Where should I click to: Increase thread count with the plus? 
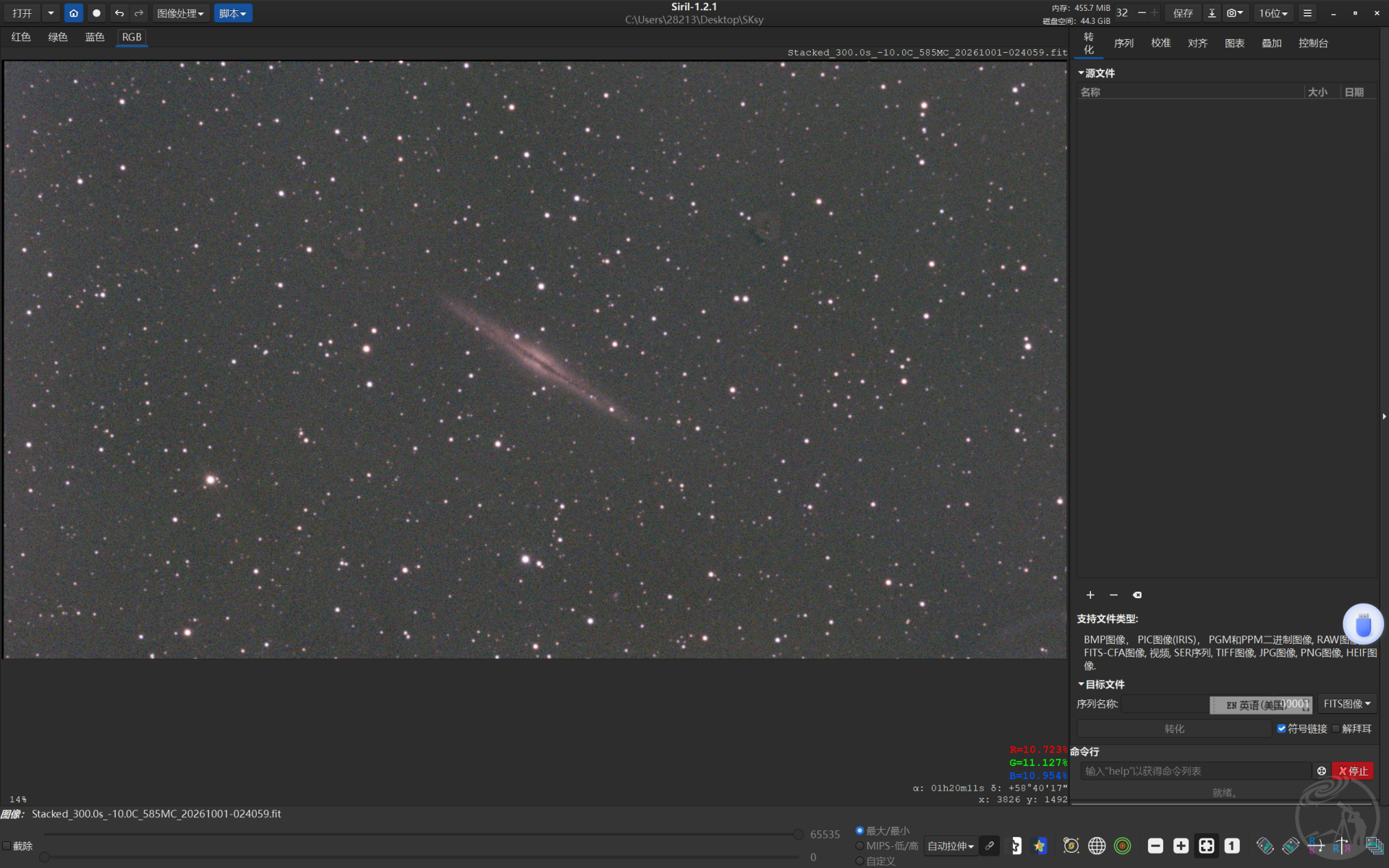click(1155, 12)
